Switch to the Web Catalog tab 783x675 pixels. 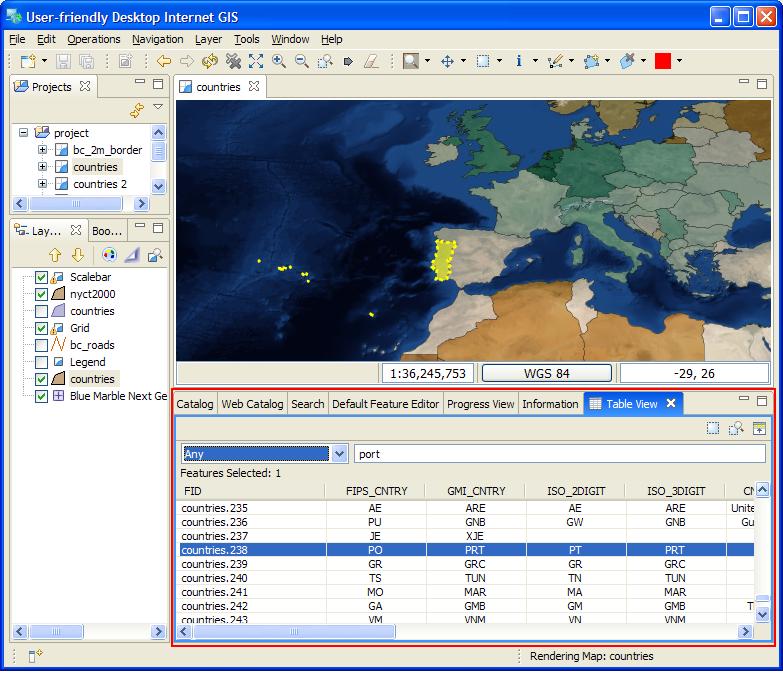252,404
